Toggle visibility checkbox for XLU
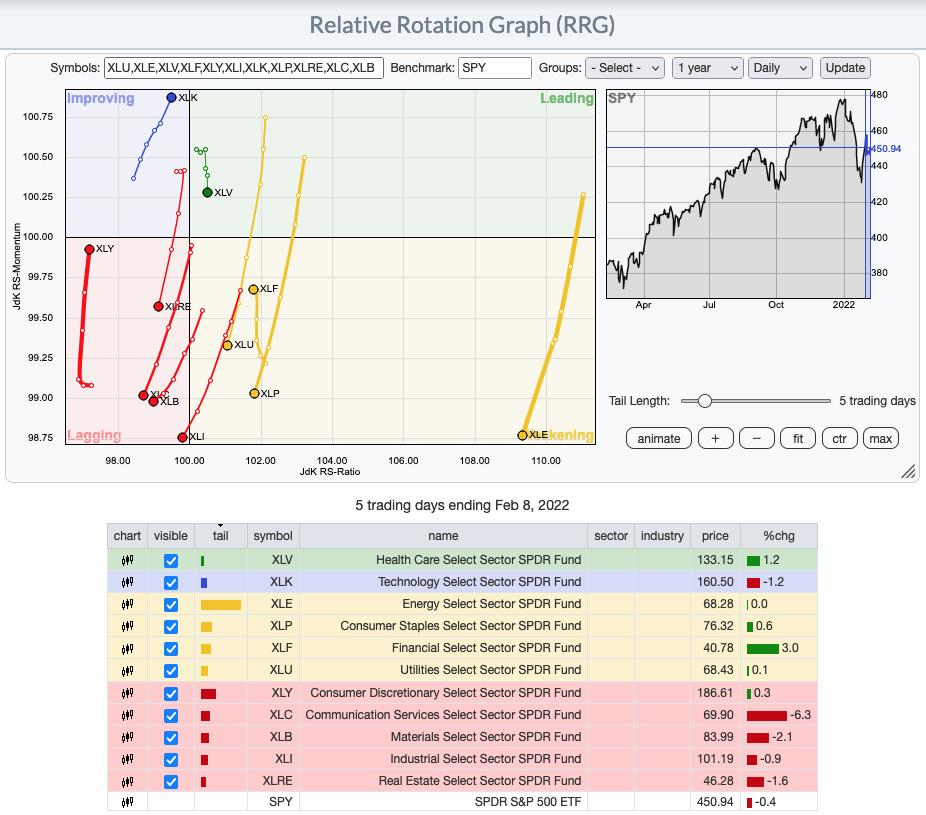926x815 pixels. tap(171, 671)
